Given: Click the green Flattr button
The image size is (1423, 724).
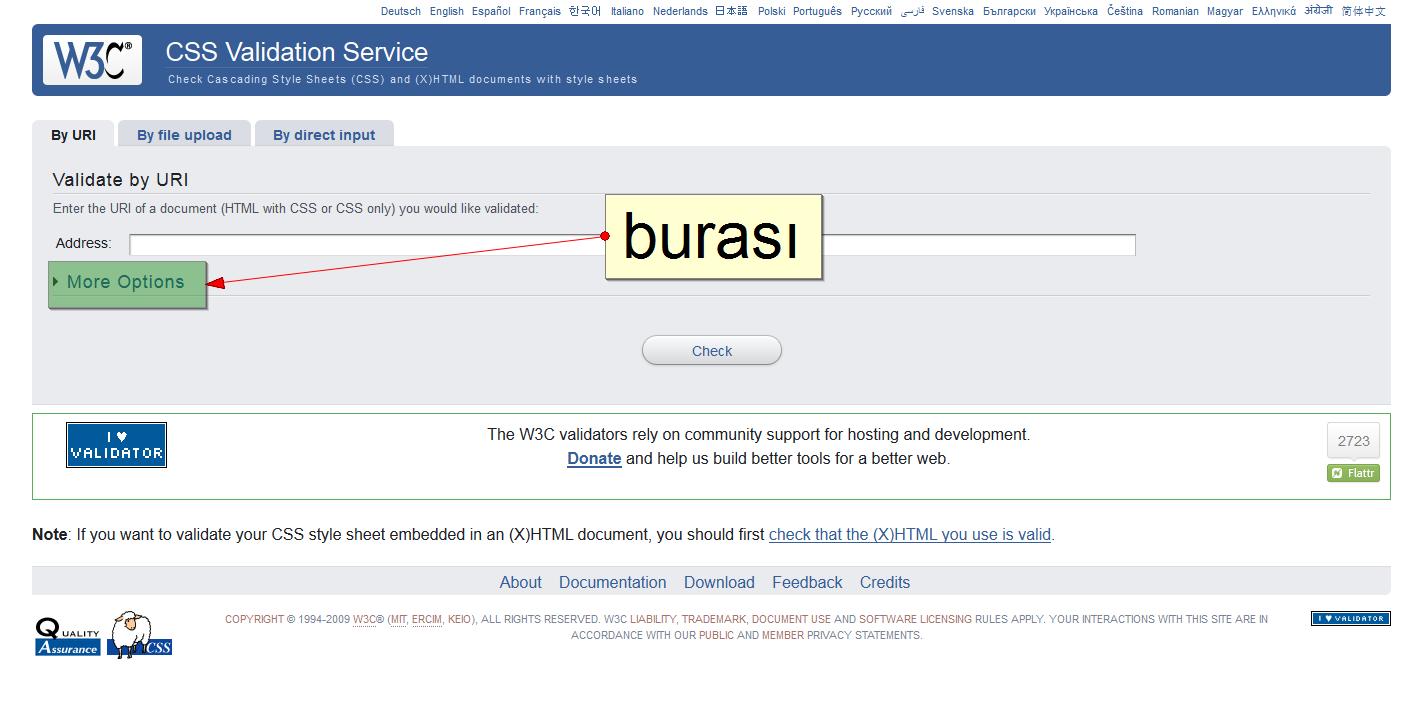Looking at the screenshot, I should 1353,473.
